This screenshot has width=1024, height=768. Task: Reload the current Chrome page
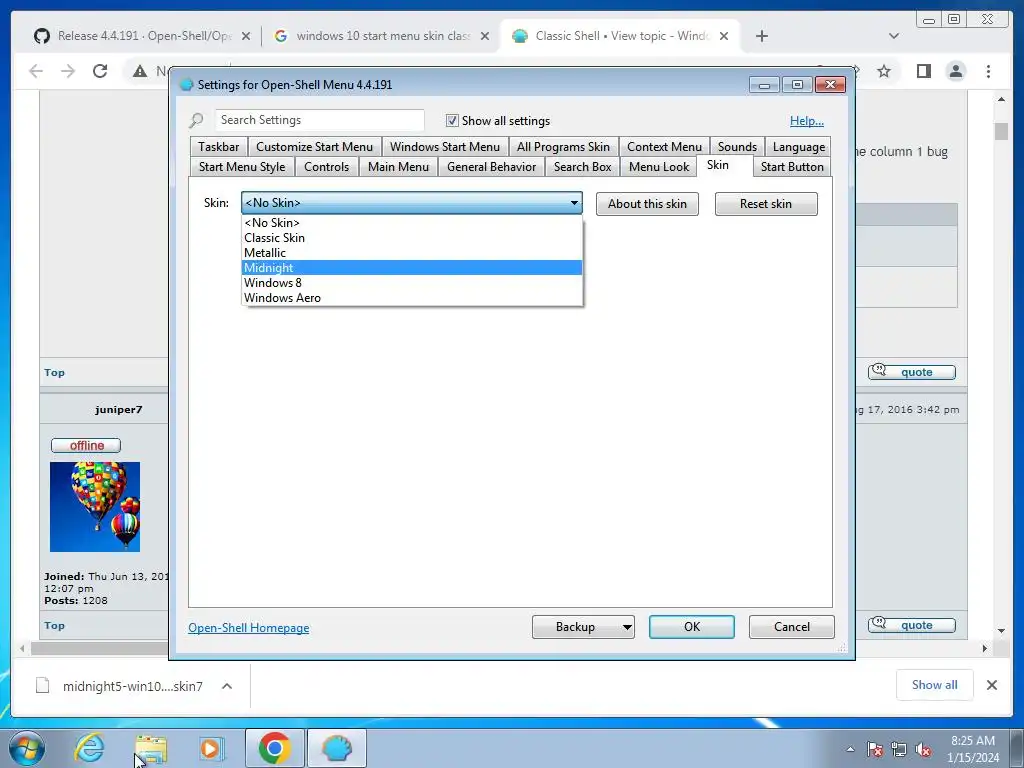pos(100,71)
